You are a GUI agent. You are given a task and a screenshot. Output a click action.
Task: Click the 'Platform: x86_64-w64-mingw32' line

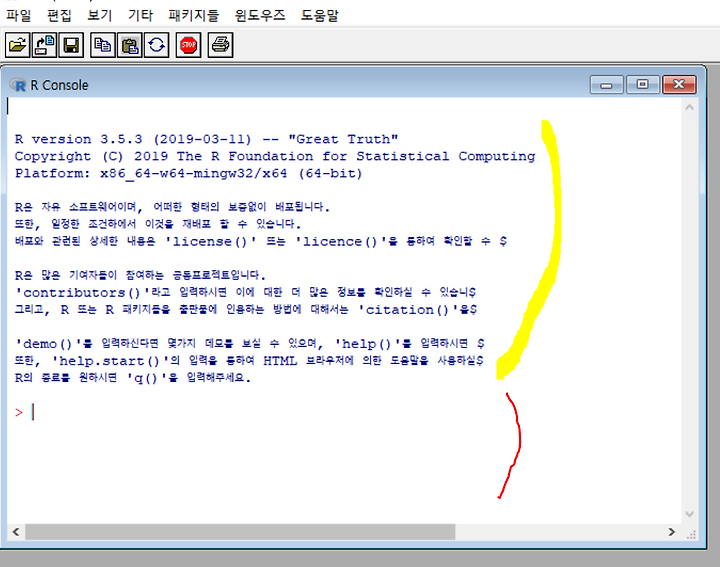[188, 174]
